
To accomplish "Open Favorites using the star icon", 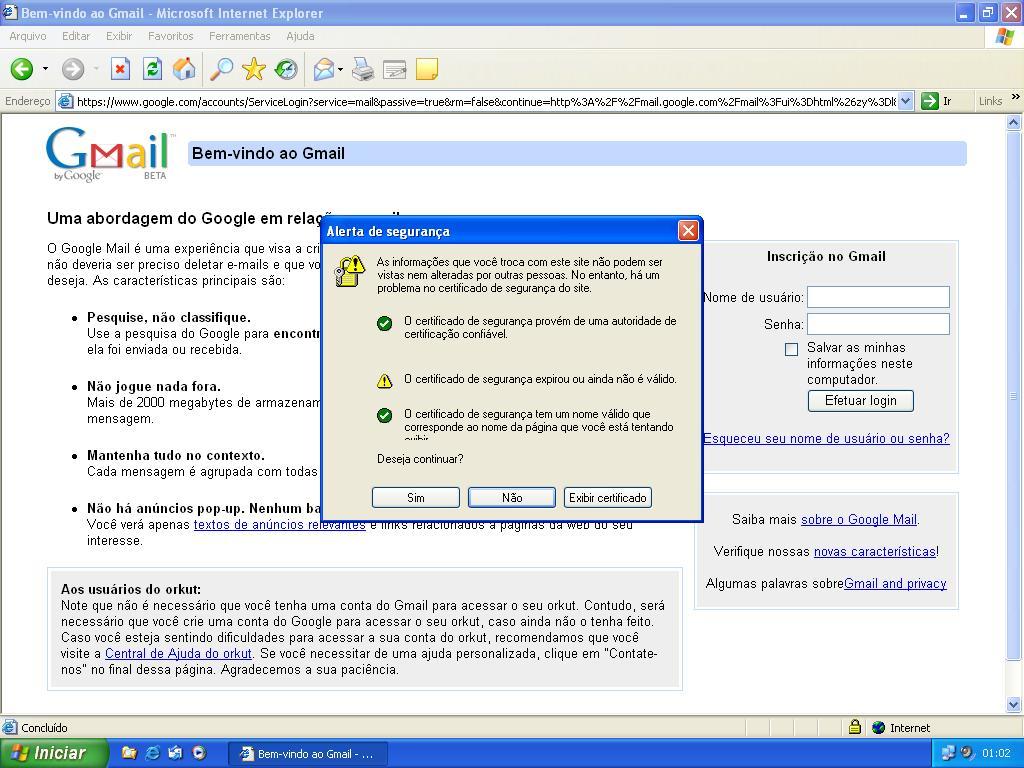I will pyautogui.click(x=254, y=69).
